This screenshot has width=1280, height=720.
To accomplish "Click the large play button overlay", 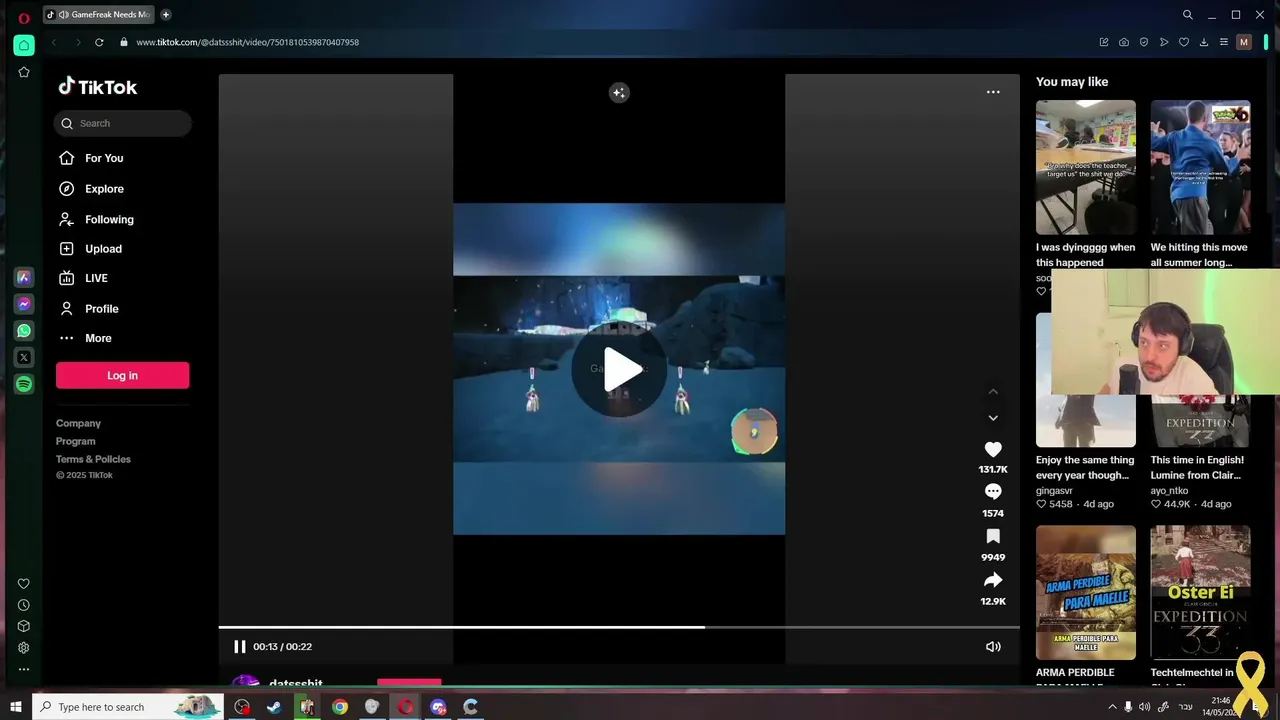I will (x=619, y=369).
